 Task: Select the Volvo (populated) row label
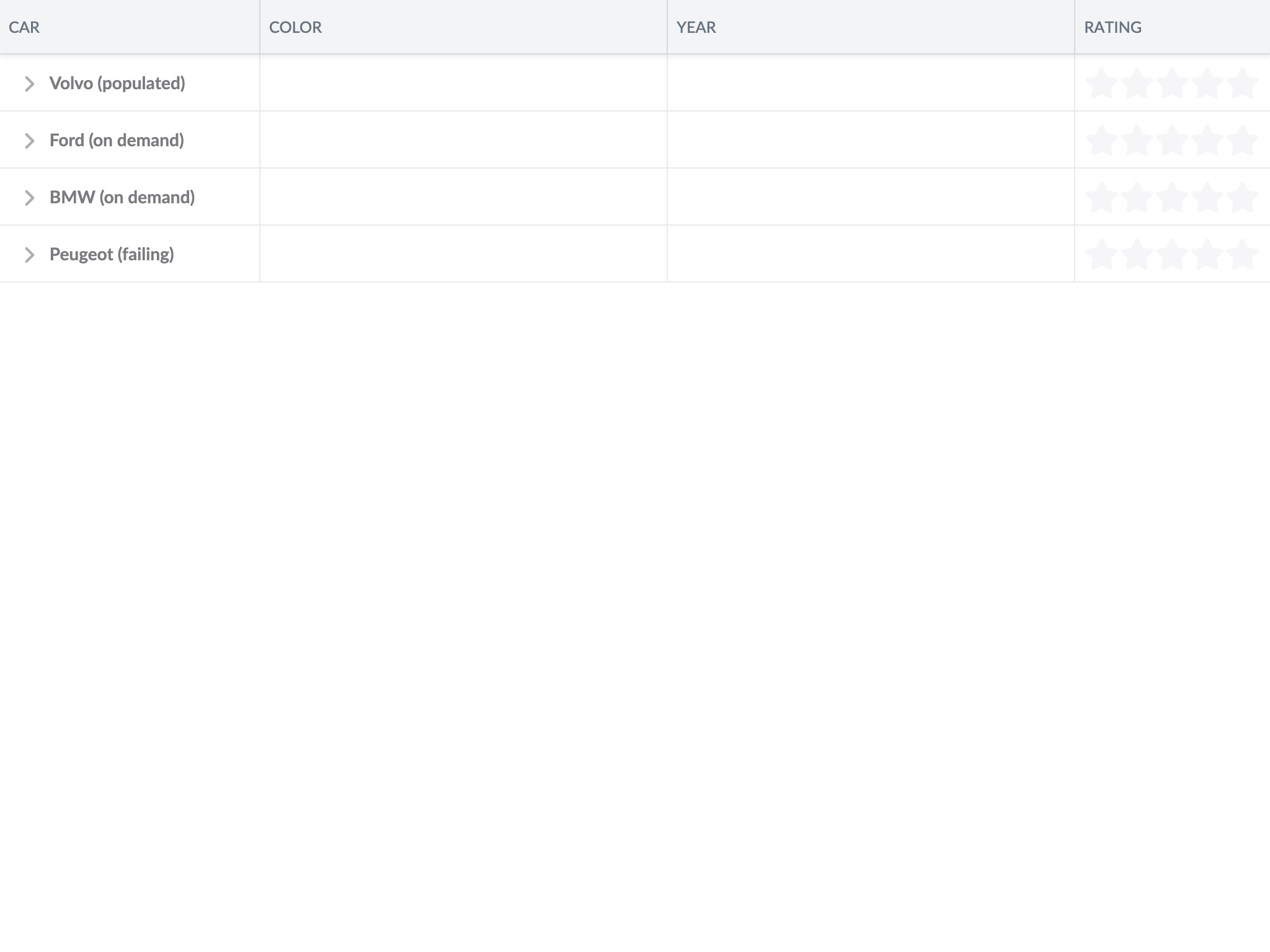tap(117, 83)
